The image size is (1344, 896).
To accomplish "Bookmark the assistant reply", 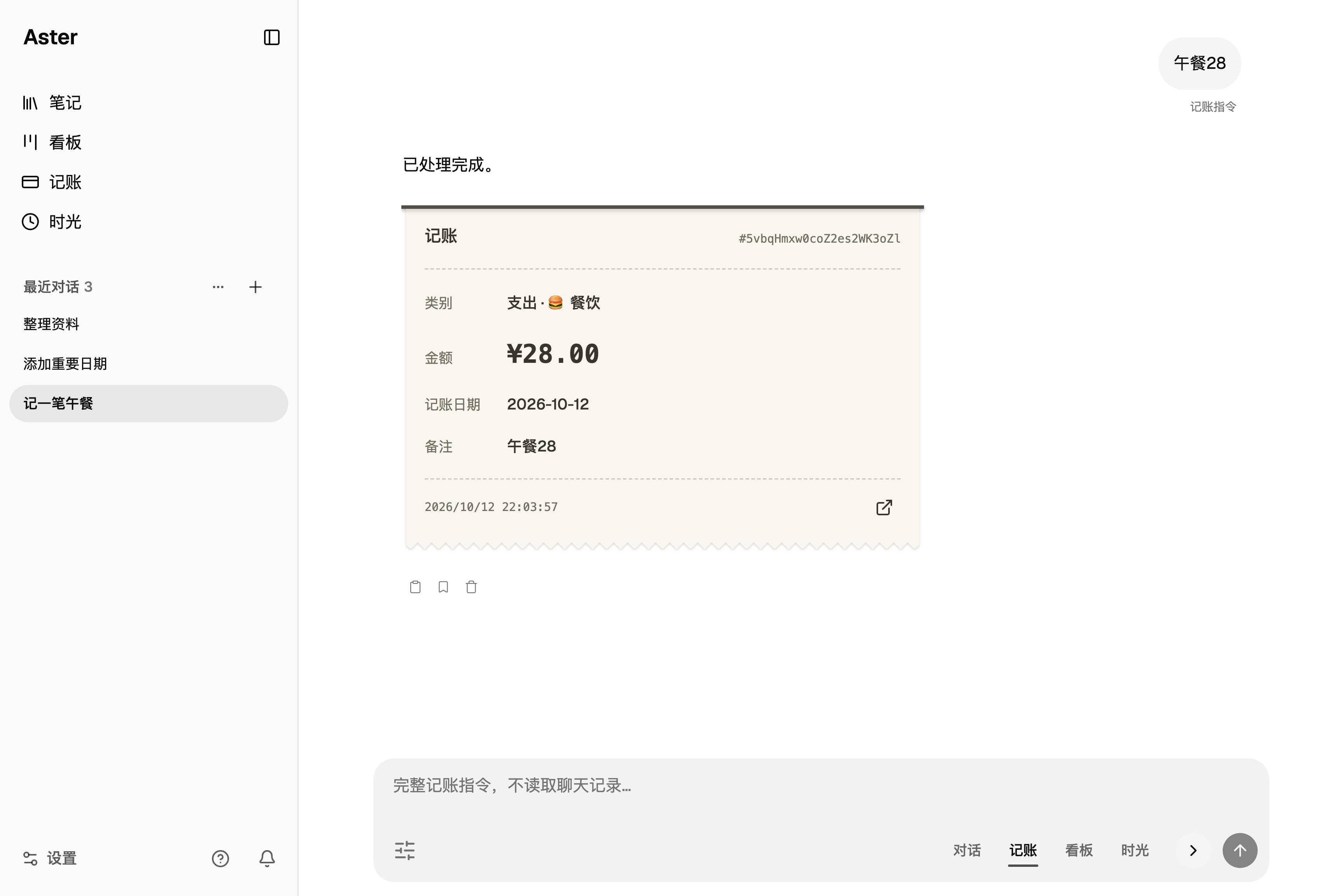I will tap(443, 587).
